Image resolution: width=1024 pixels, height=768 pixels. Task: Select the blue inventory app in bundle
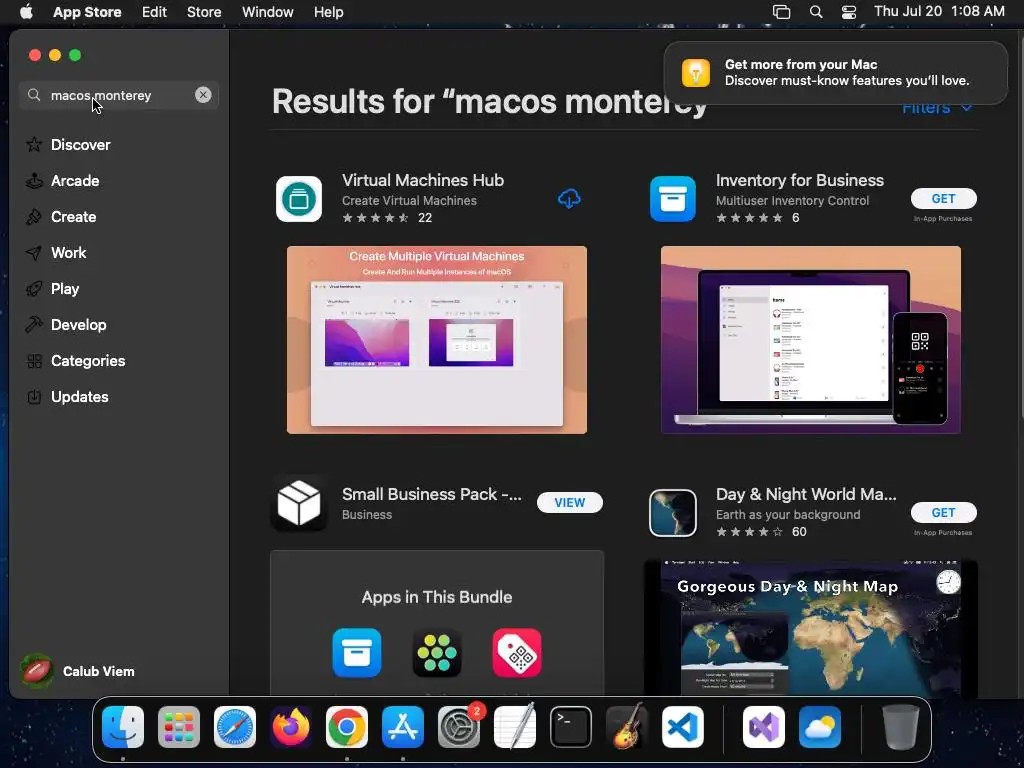pos(357,652)
